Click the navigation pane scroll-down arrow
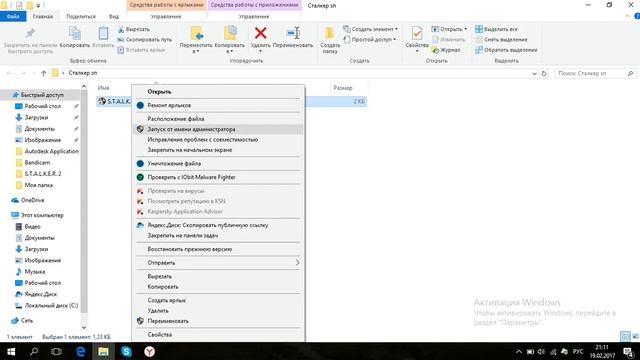This screenshot has width=640, height=360. (x=84, y=327)
